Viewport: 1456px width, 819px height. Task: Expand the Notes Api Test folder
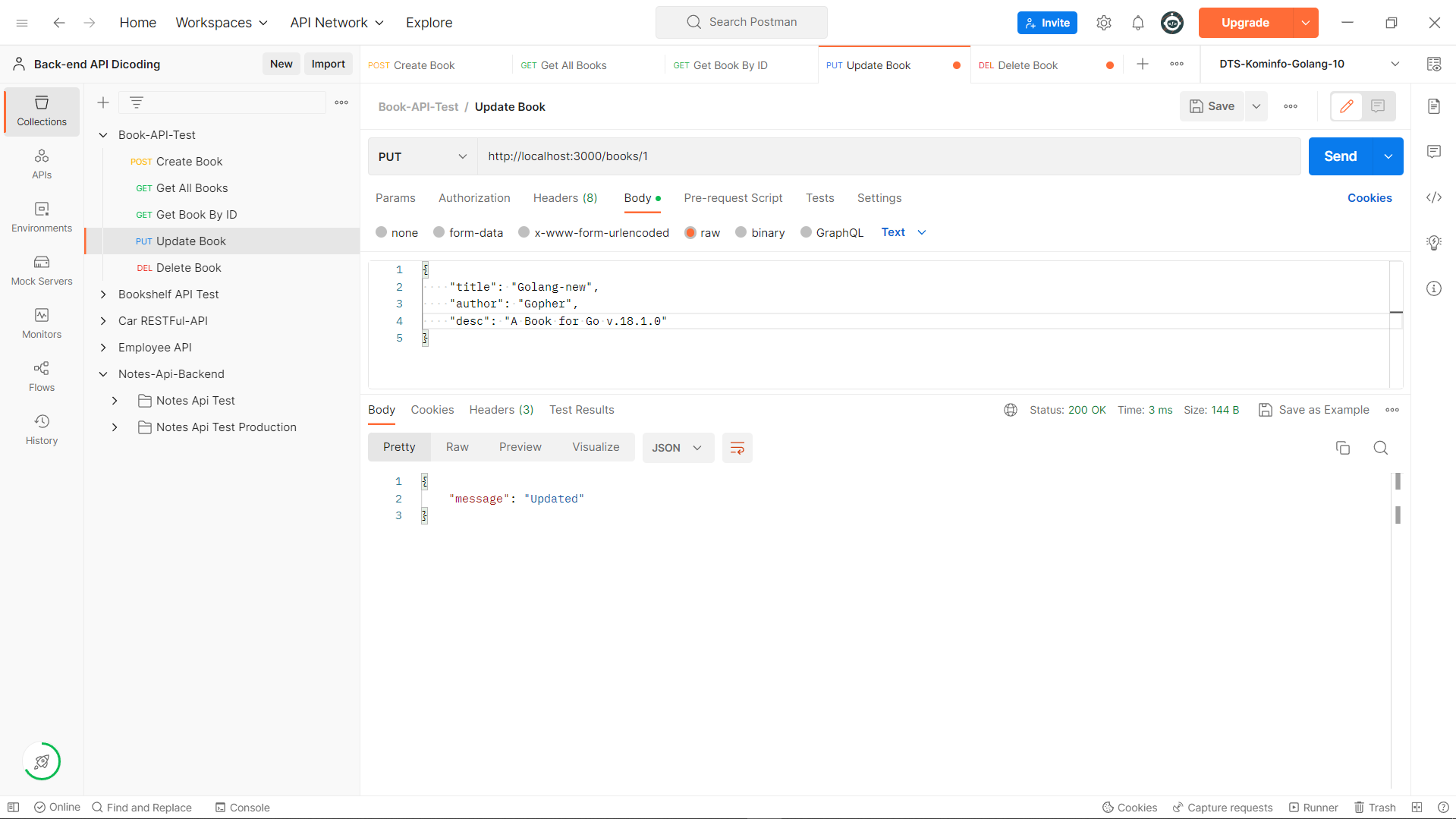point(115,401)
